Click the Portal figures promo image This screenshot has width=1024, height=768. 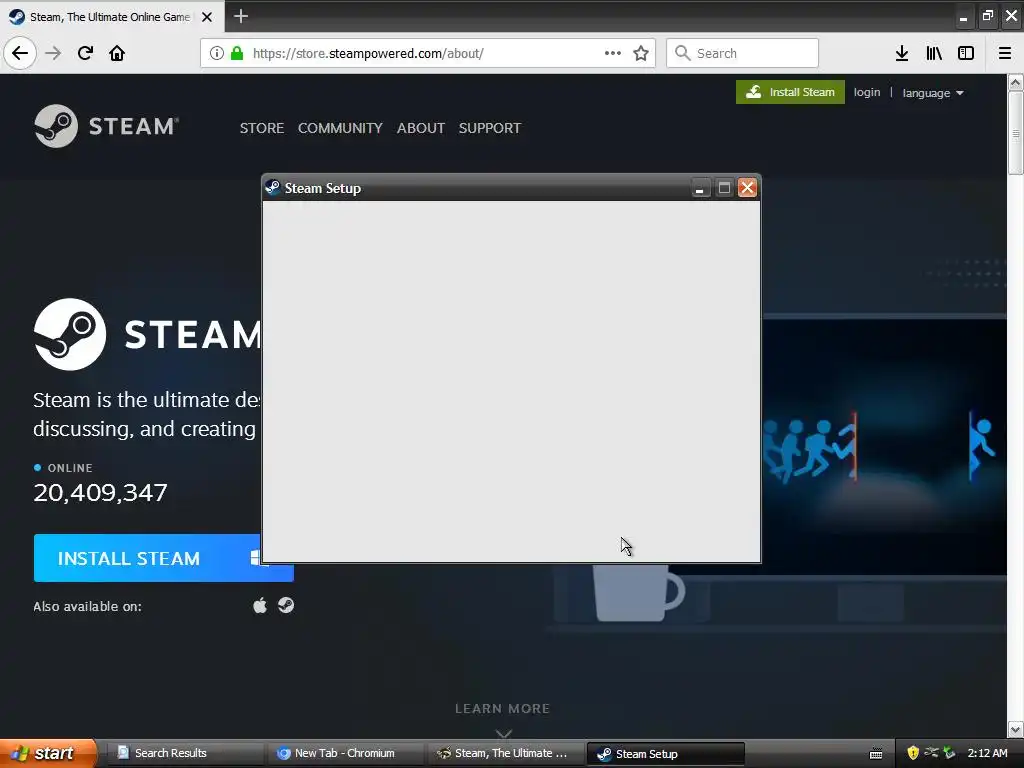[x=884, y=447]
